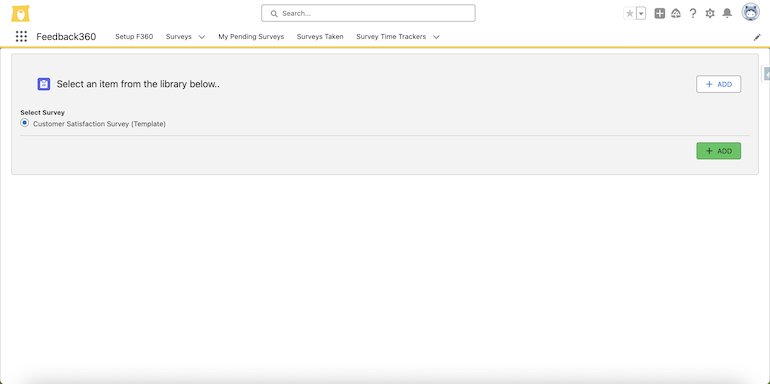This screenshot has height=384, width=770.
Task: Open the global actions plus icon
Action: [660, 14]
